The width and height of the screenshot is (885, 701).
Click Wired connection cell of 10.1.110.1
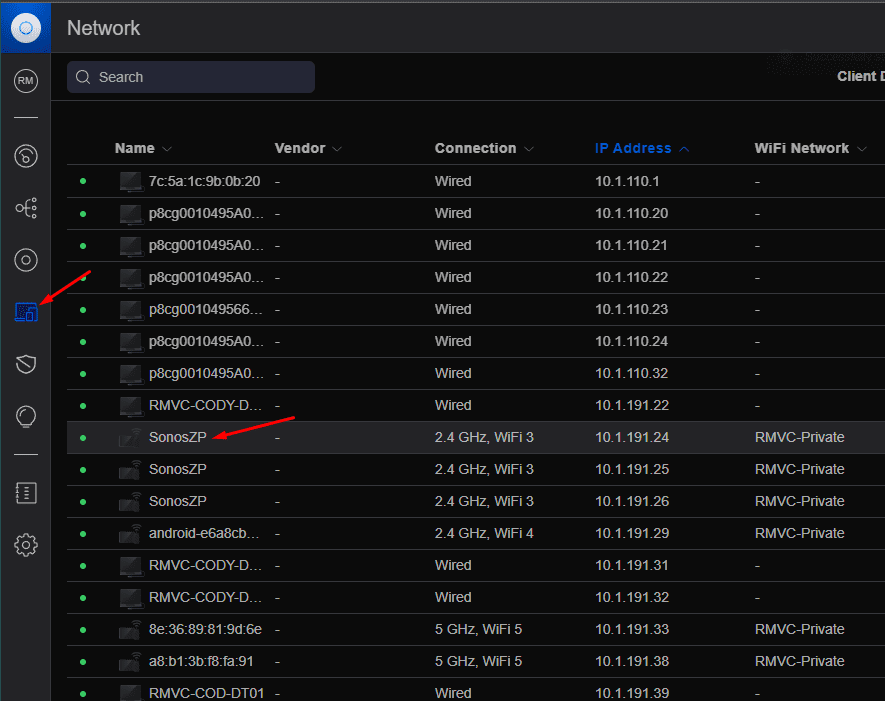[453, 181]
